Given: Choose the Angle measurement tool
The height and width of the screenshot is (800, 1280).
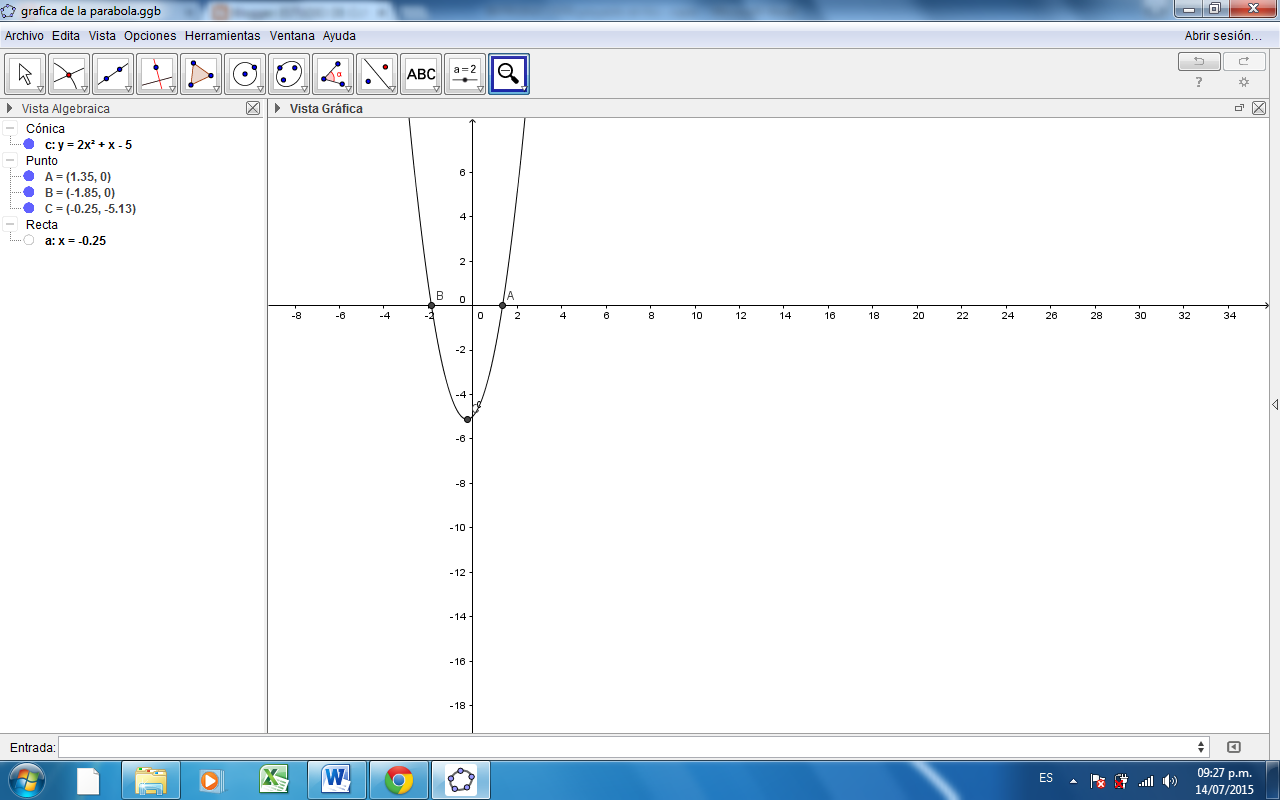Looking at the screenshot, I should (x=333, y=73).
